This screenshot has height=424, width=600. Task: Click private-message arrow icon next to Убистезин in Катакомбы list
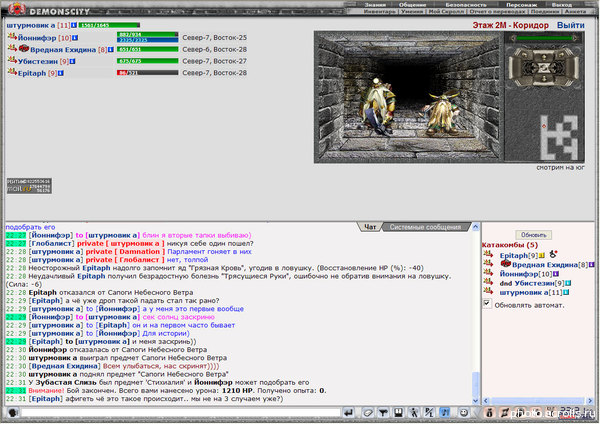pyautogui.click(x=488, y=282)
